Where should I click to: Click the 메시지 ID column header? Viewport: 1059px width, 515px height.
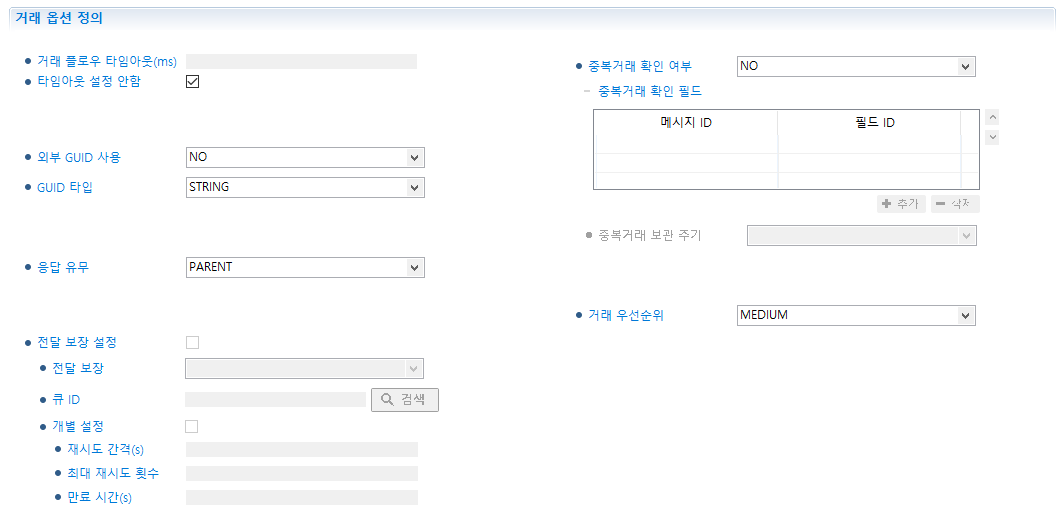[685, 123]
